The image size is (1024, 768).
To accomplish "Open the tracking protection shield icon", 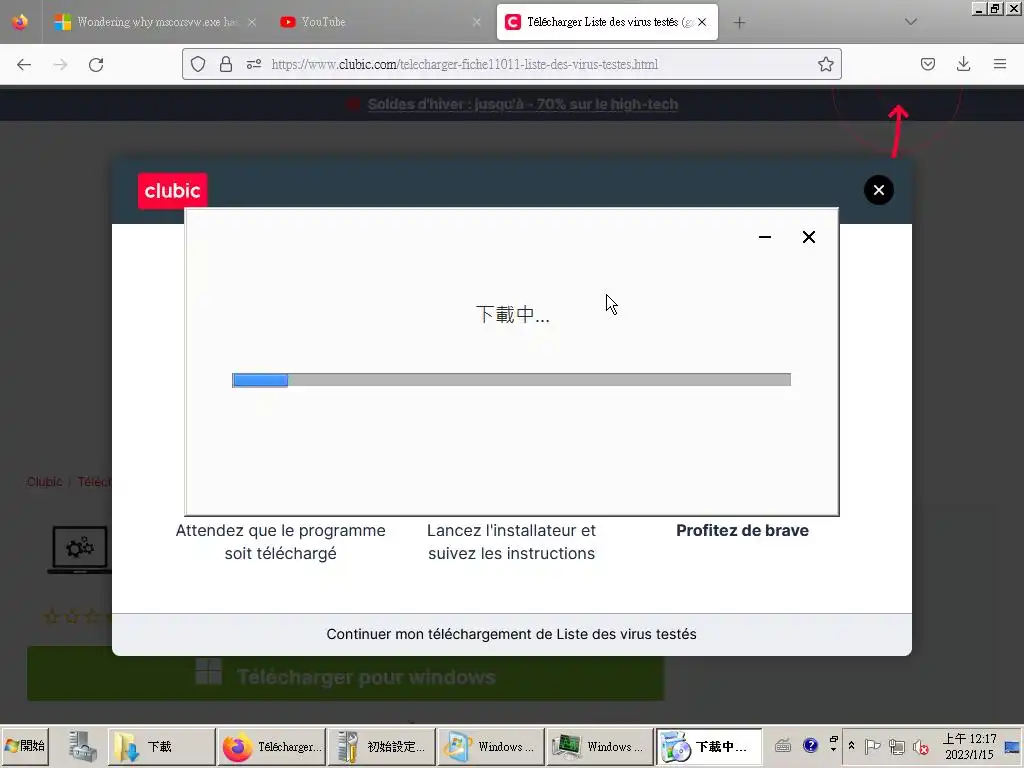I will [198, 64].
